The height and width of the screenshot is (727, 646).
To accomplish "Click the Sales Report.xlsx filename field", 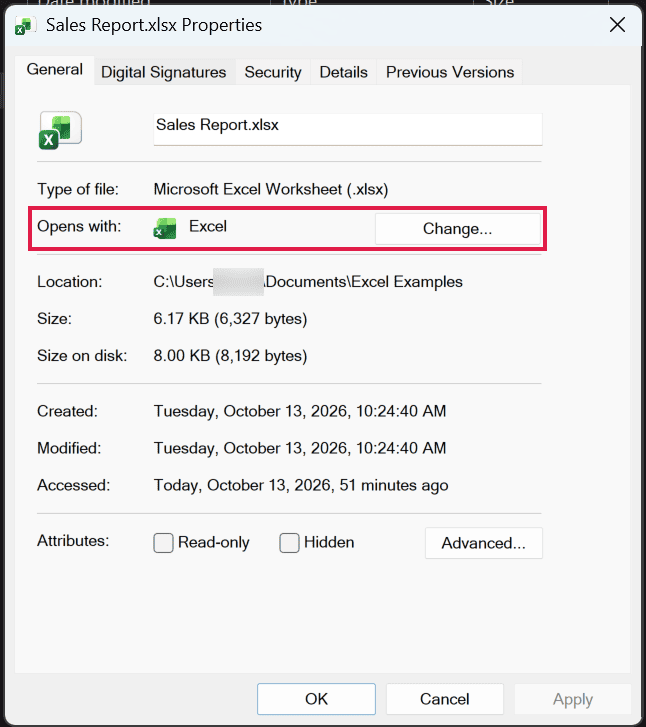I will coord(348,129).
